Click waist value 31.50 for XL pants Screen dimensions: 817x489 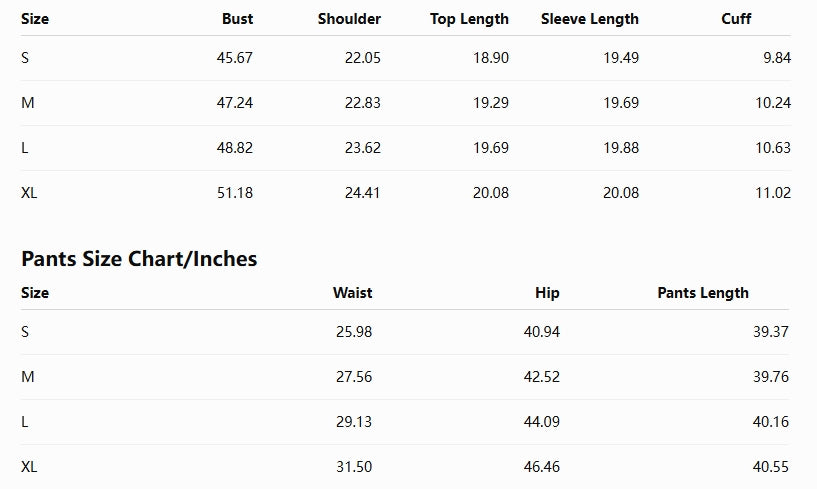pyautogui.click(x=354, y=467)
